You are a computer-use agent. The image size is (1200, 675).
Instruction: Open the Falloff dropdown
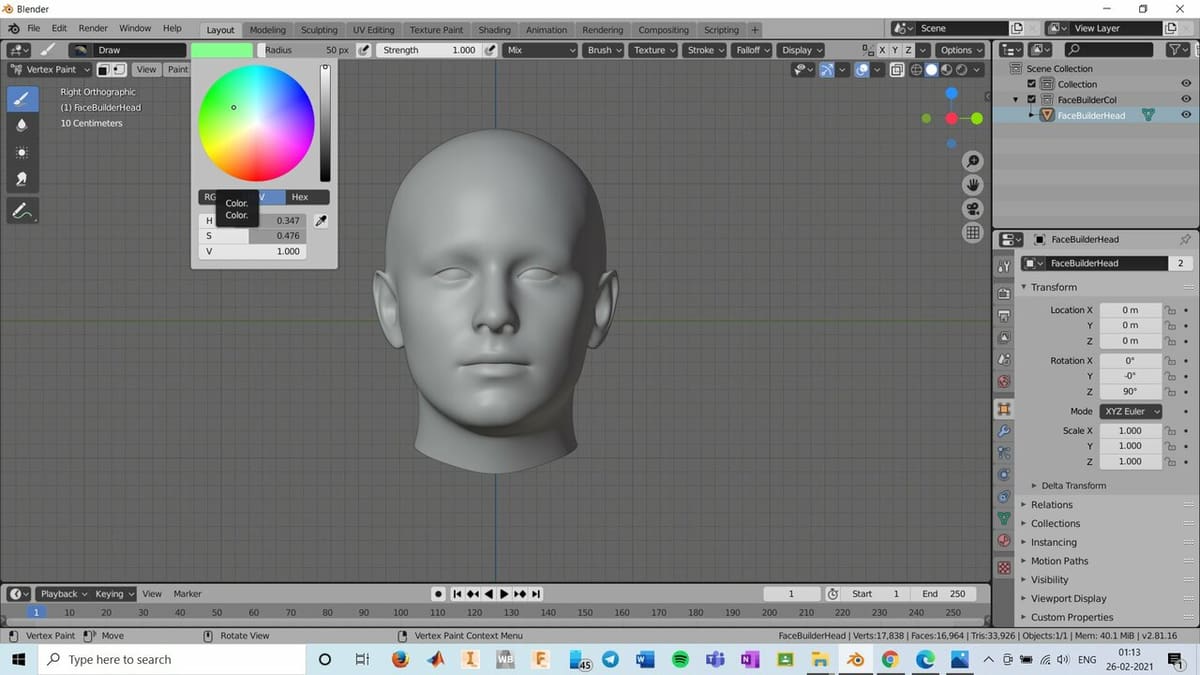752,50
